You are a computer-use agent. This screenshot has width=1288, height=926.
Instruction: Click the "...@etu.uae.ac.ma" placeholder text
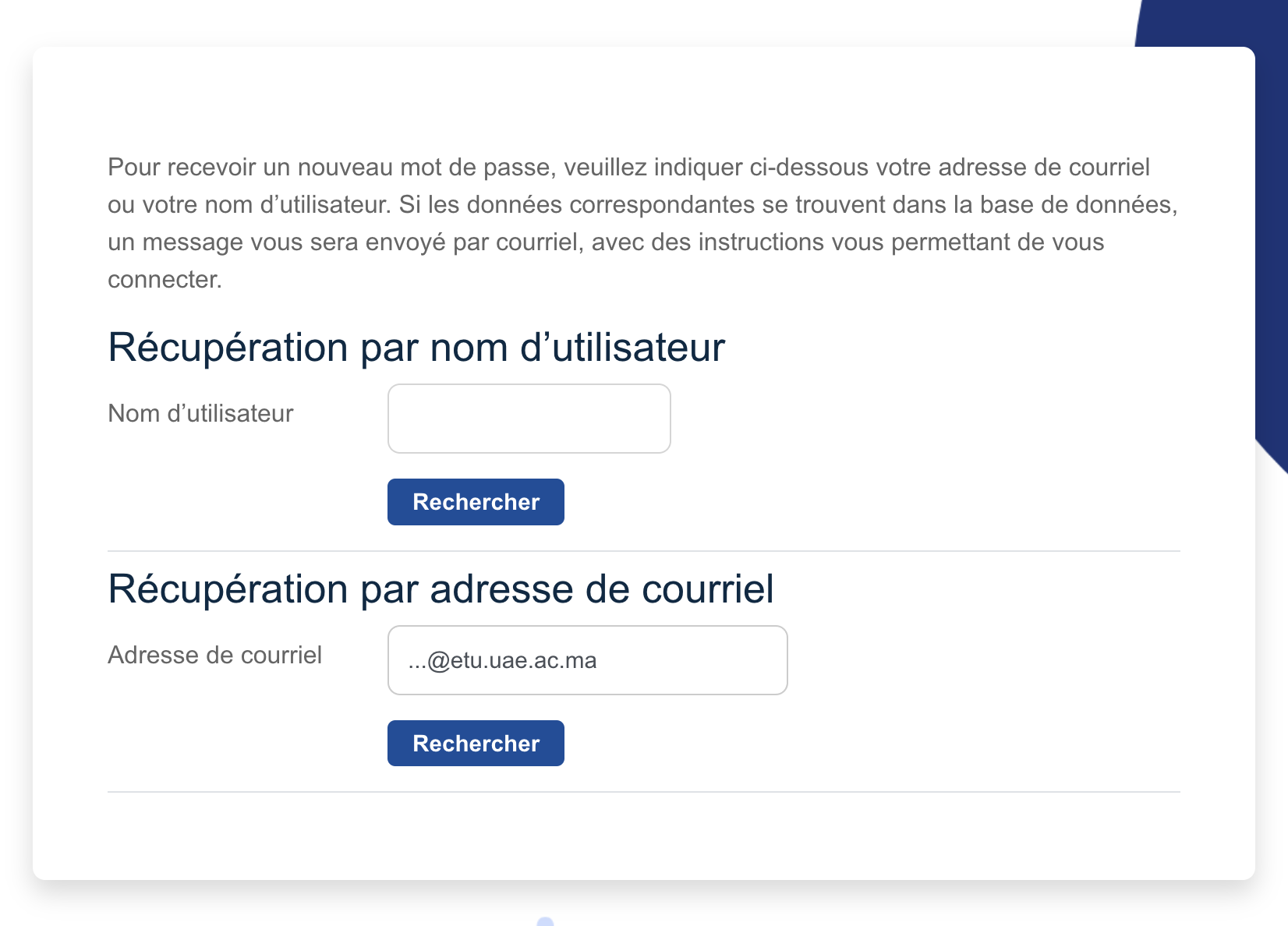[502, 661]
